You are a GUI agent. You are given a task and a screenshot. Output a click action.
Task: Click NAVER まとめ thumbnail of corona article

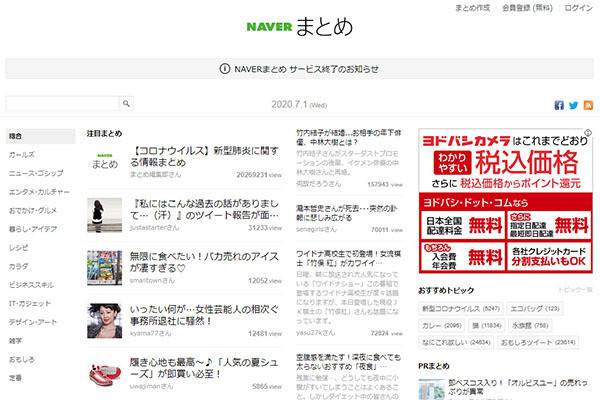click(104, 162)
